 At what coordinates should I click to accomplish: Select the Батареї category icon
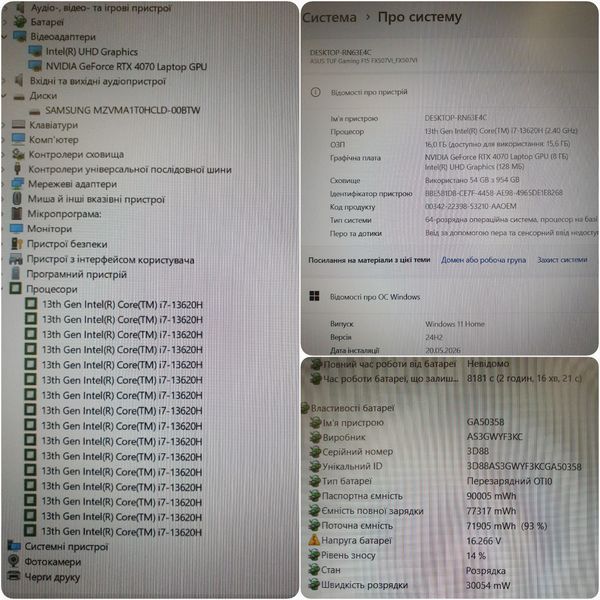[x=20, y=22]
